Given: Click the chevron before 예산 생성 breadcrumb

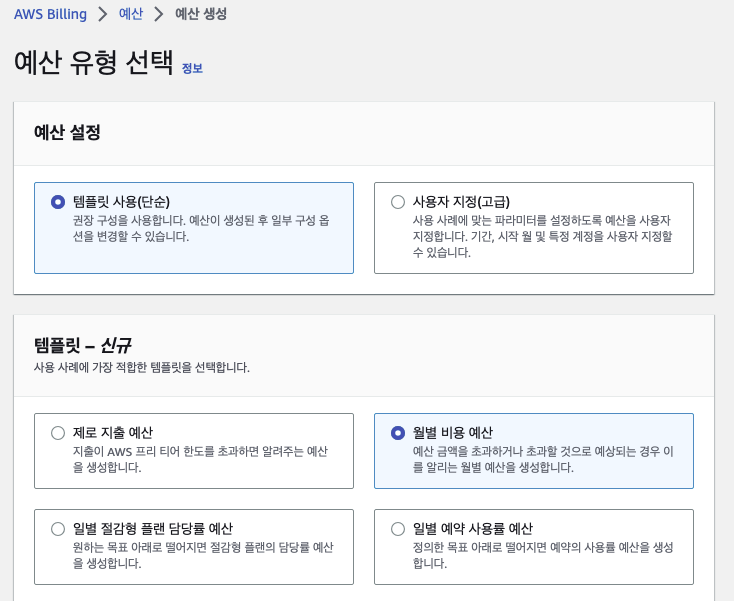Looking at the screenshot, I should 159,14.
